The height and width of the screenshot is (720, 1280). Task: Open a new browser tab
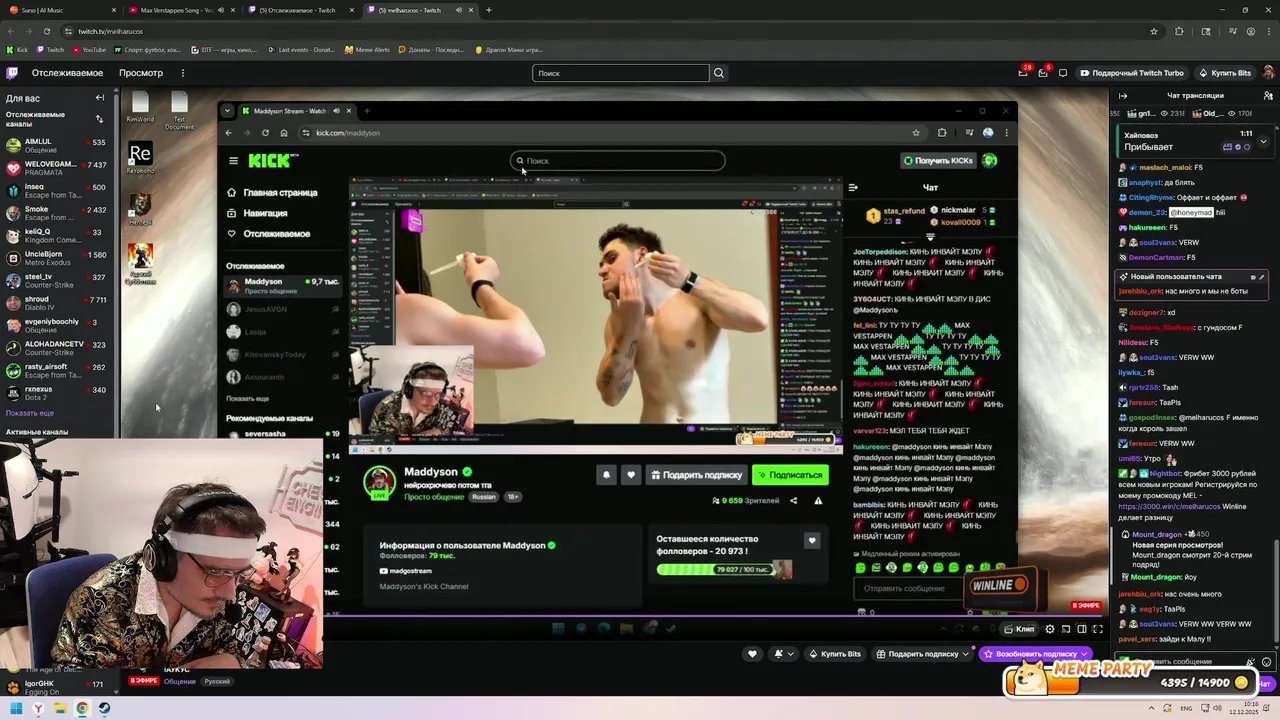coord(489,10)
